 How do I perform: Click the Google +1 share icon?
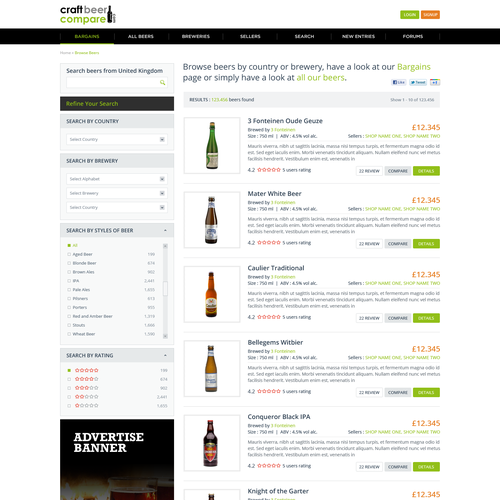pos(435,82)
